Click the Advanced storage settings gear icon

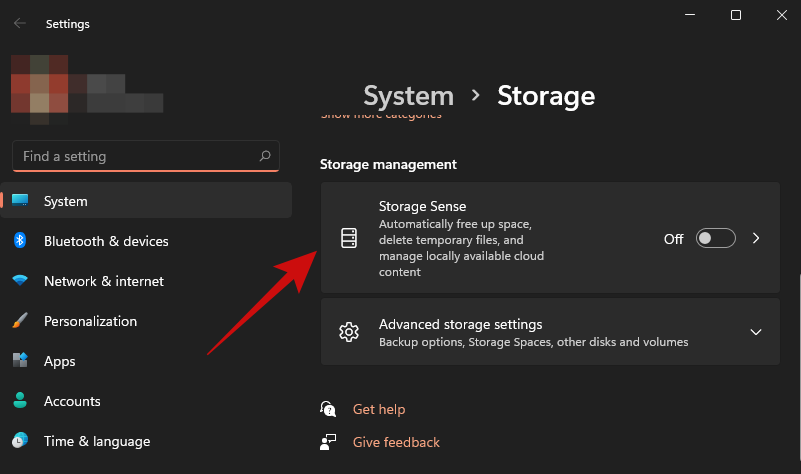348,332
